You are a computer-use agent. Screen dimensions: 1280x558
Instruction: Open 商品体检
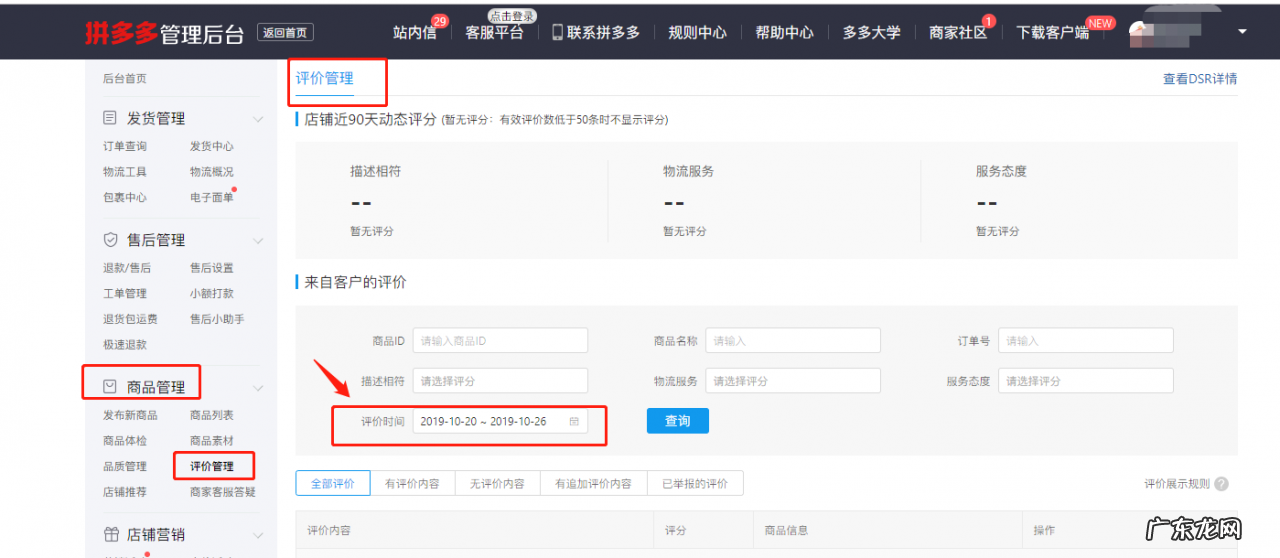125,441
